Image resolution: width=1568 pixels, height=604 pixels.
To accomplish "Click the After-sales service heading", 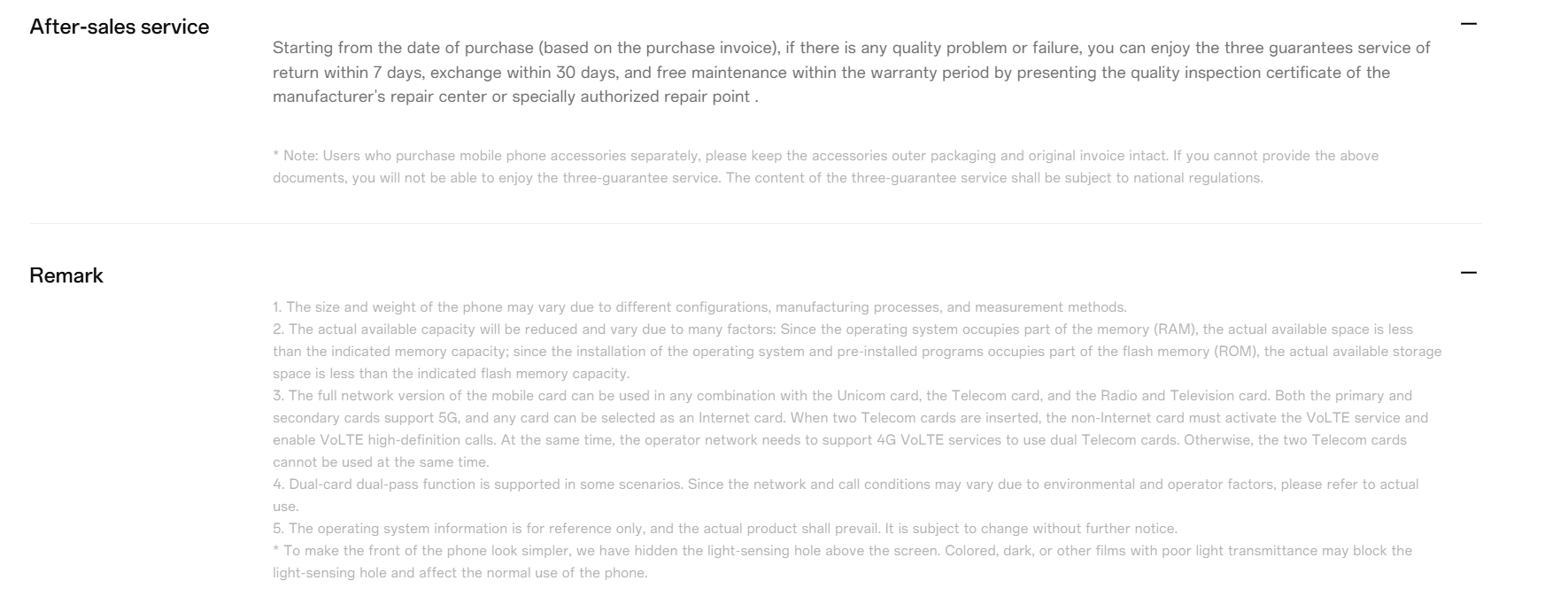I will [x=120, y=27].
